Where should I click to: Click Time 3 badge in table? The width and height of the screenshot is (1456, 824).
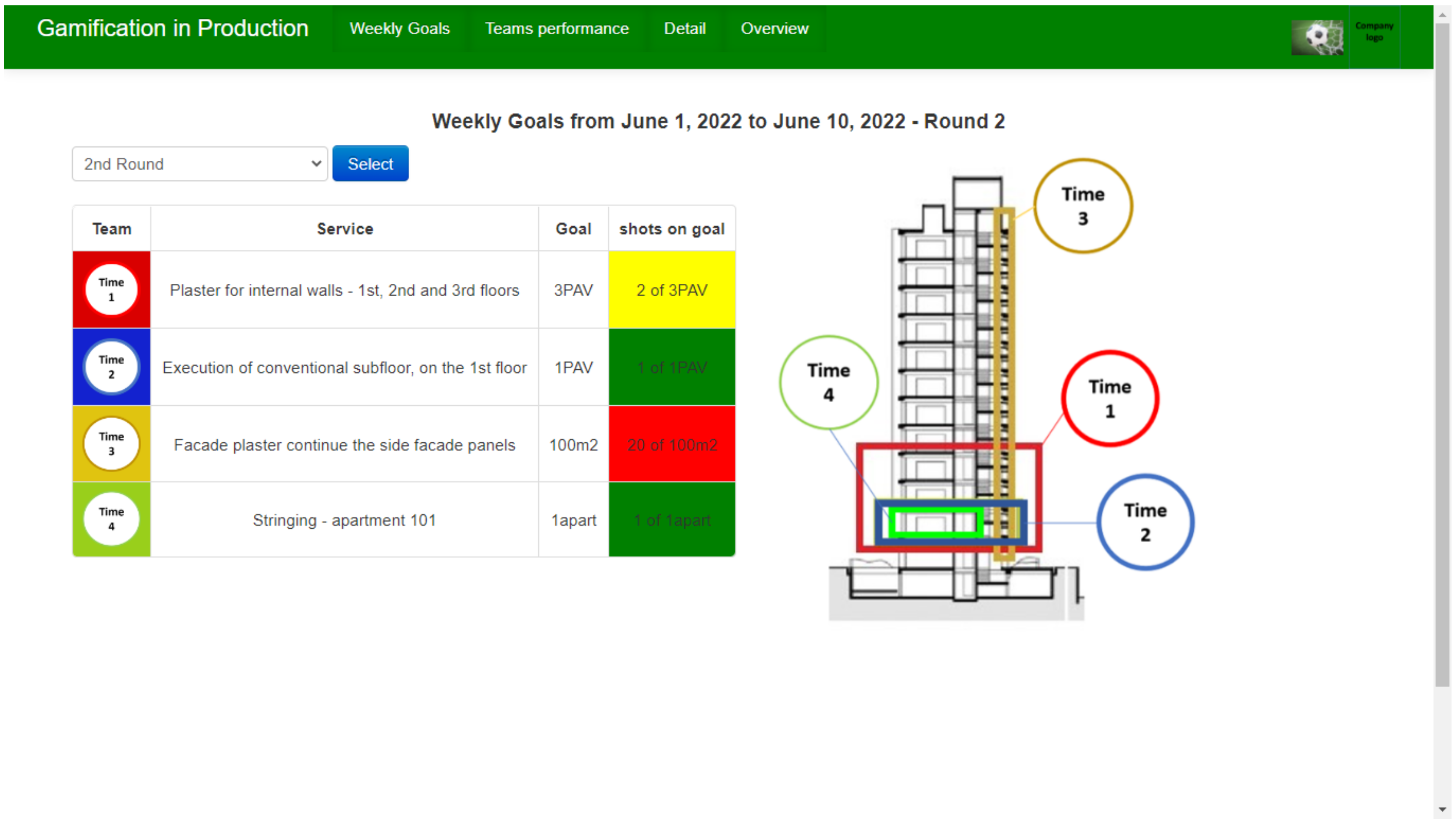tap(111, 444)
